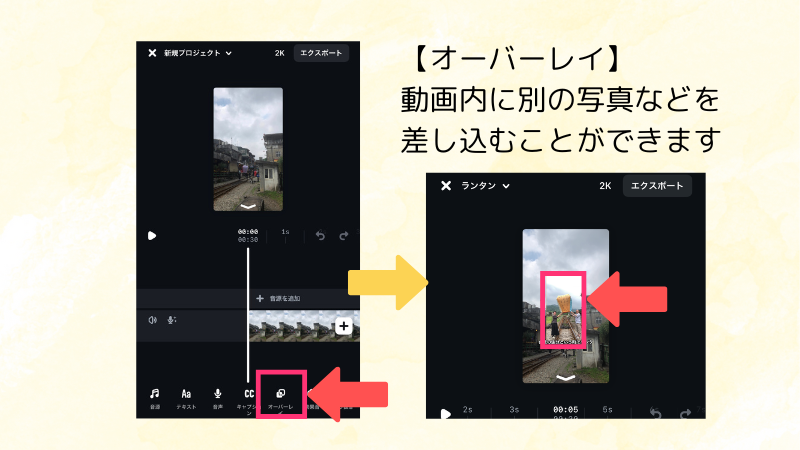This screenshot has height=450, width=800.
Task: Open the 音声 voice recording tool
Action: tap(218, 398)
